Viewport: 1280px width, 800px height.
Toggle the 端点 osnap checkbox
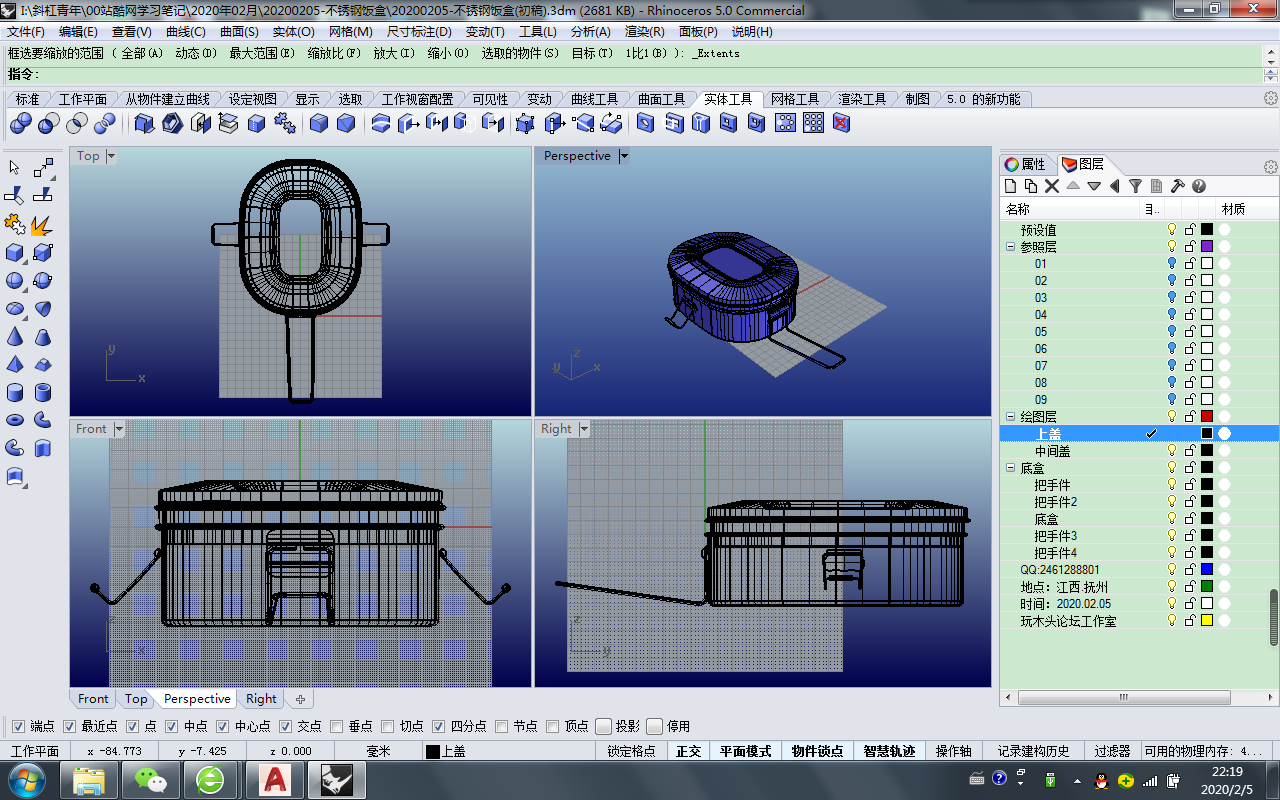19,726
